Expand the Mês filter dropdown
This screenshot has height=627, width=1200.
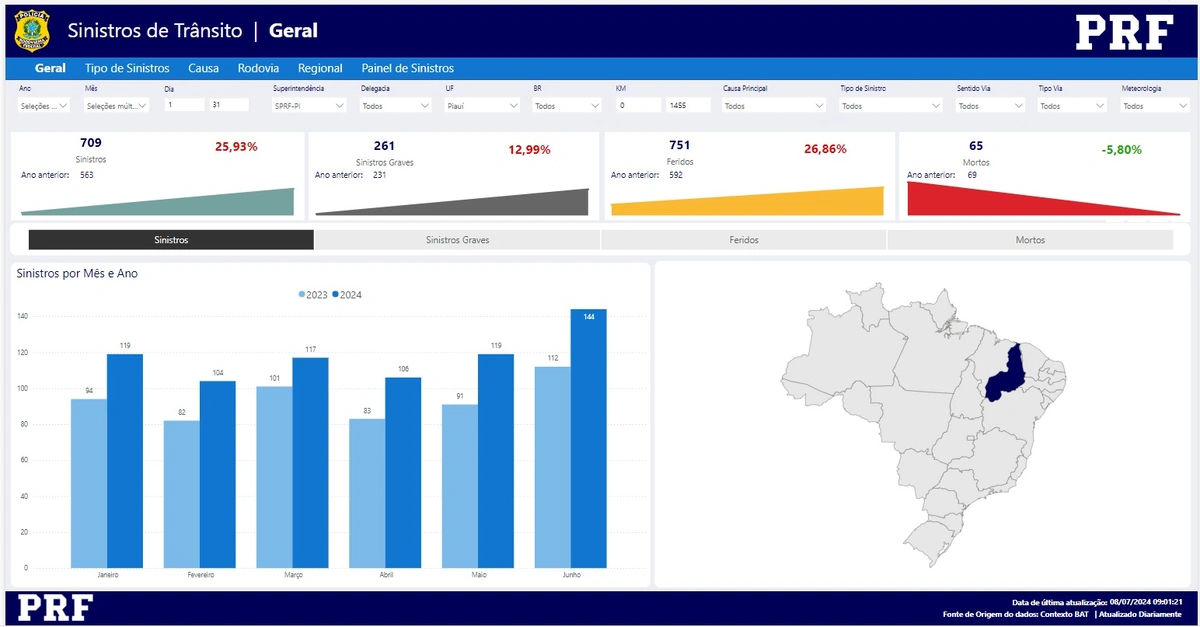click(x=117, y=105)
